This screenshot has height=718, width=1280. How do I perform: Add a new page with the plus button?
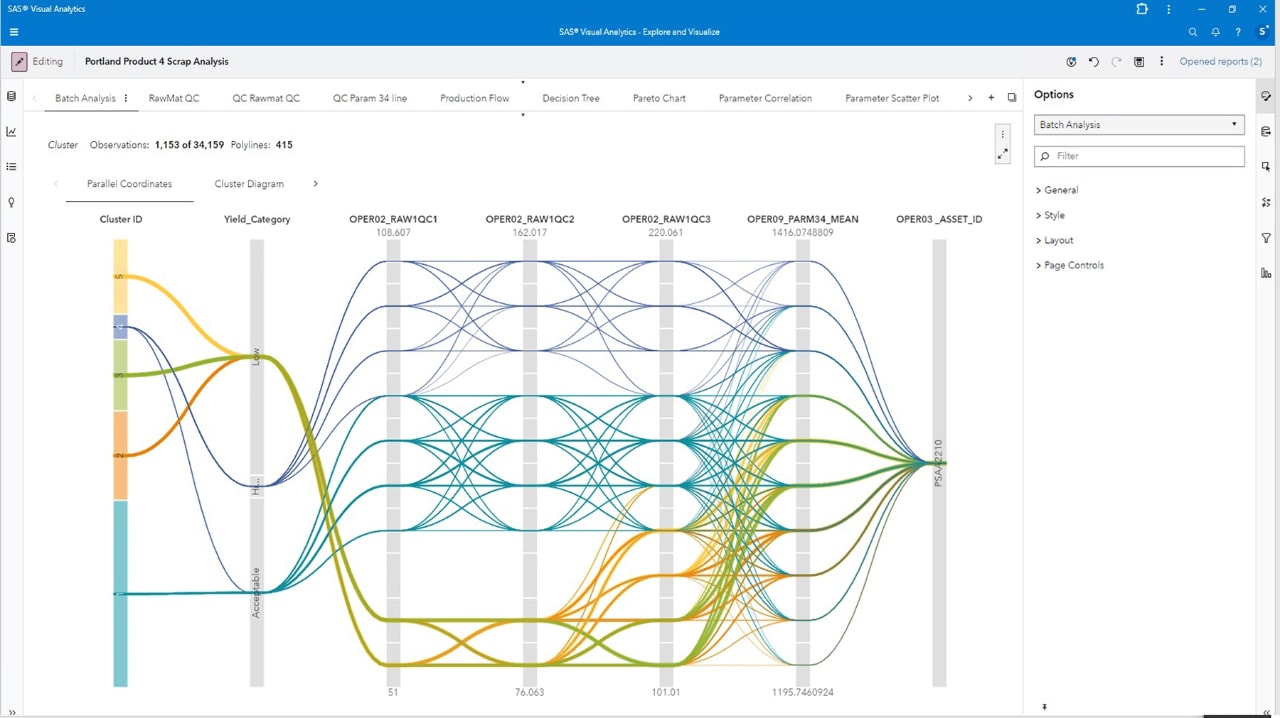point(991,97)
